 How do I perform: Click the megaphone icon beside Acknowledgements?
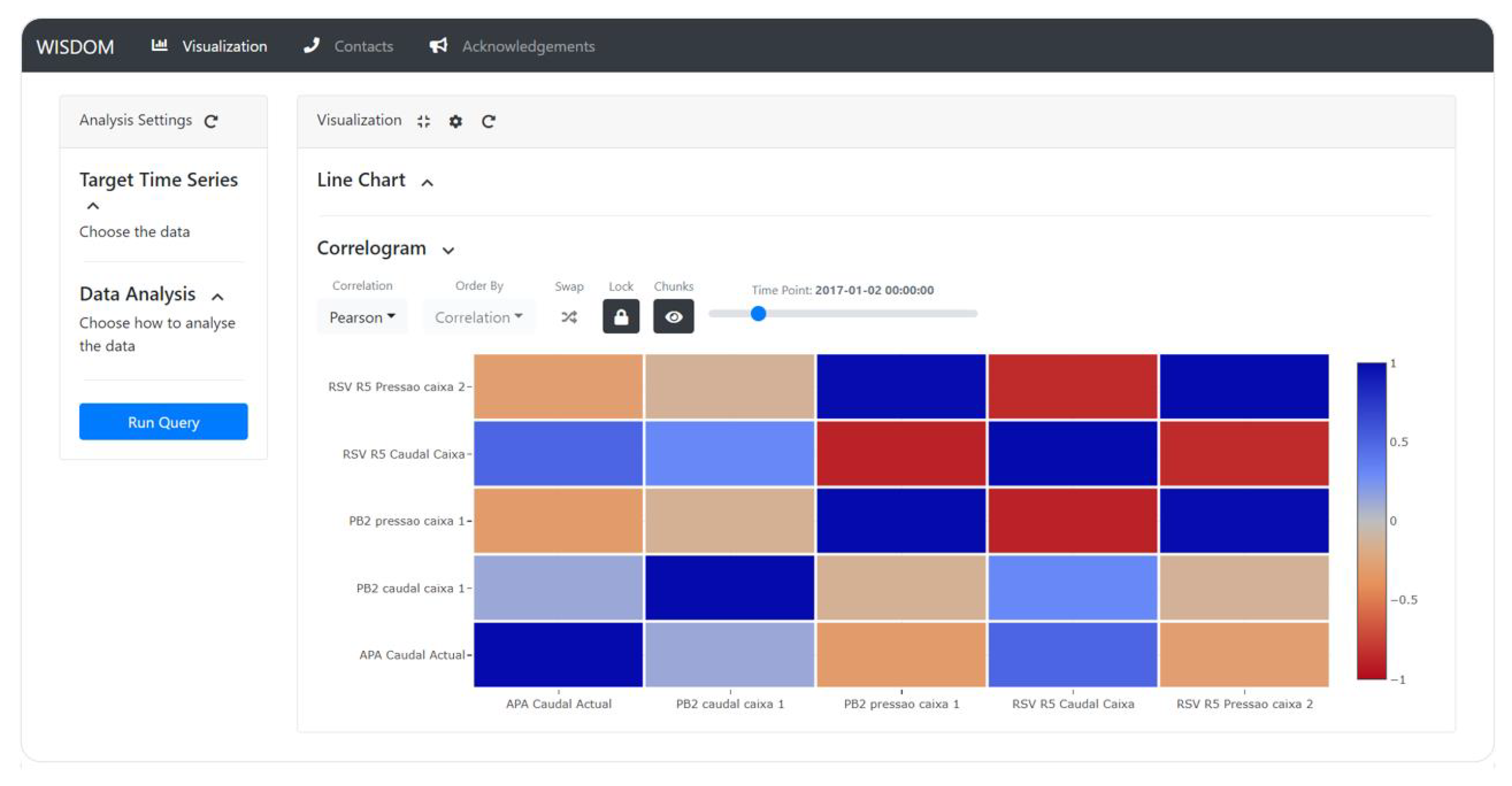click(x=438, y=45)
